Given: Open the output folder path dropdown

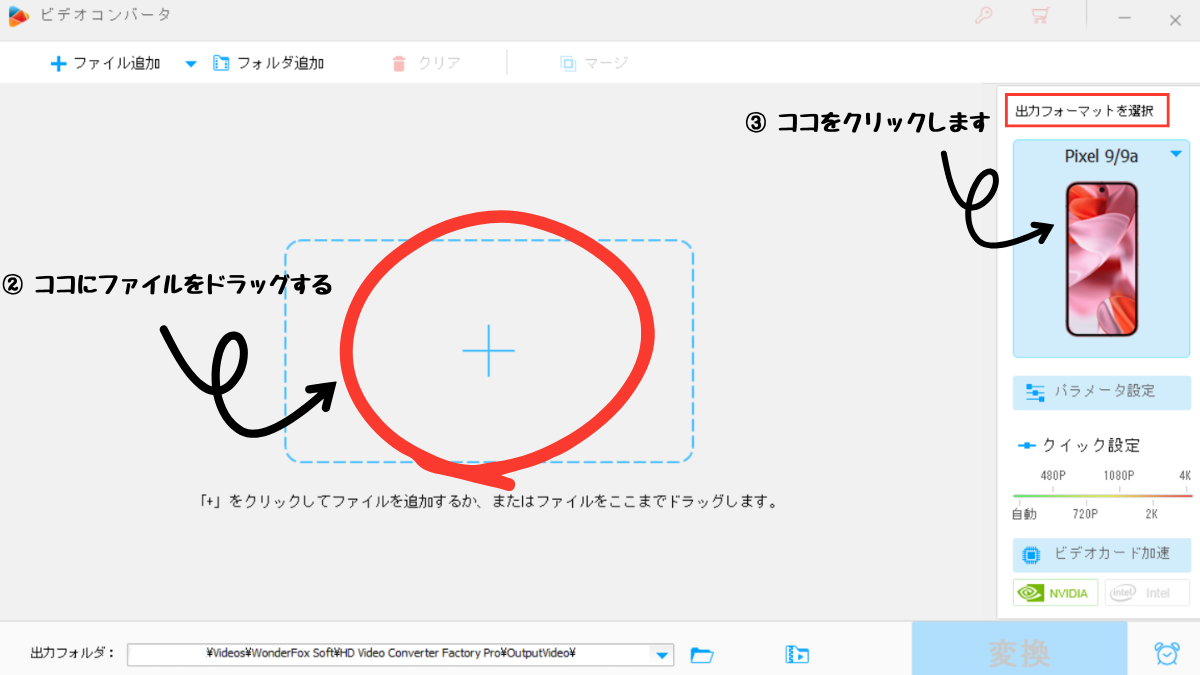Looking at the screenshot, I should tap(661, 655).
